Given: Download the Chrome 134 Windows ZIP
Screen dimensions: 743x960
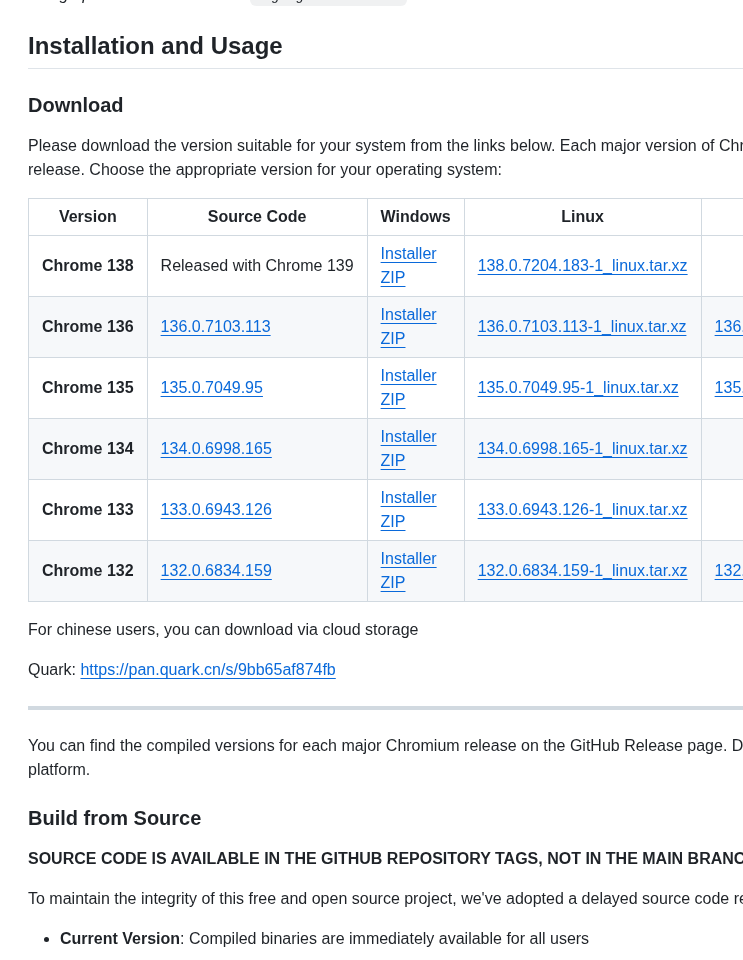Looking at the screenshot, I should 392,460.
